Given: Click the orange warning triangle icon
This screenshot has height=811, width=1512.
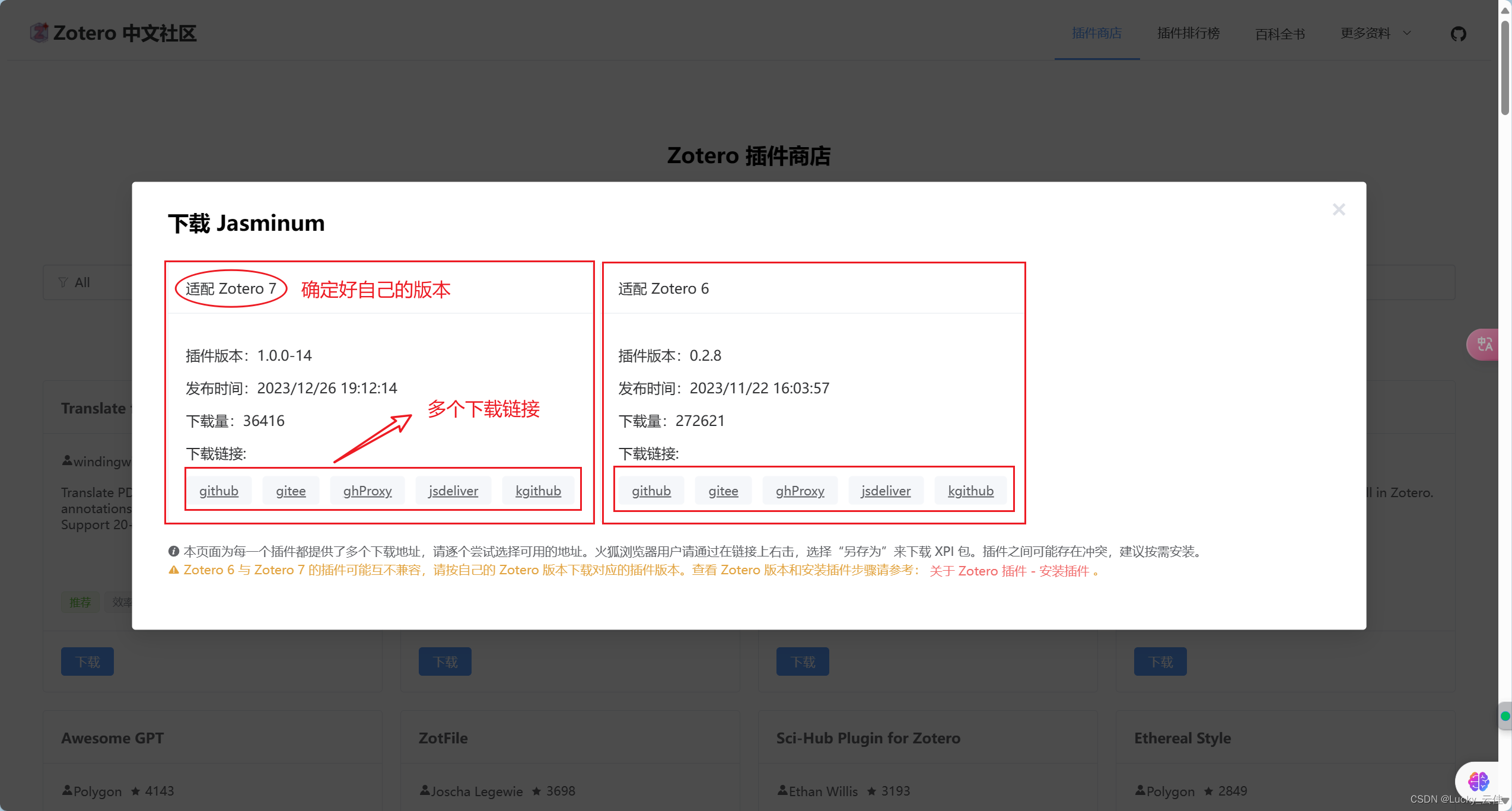Looking at the screenshot, I should 173,570.
